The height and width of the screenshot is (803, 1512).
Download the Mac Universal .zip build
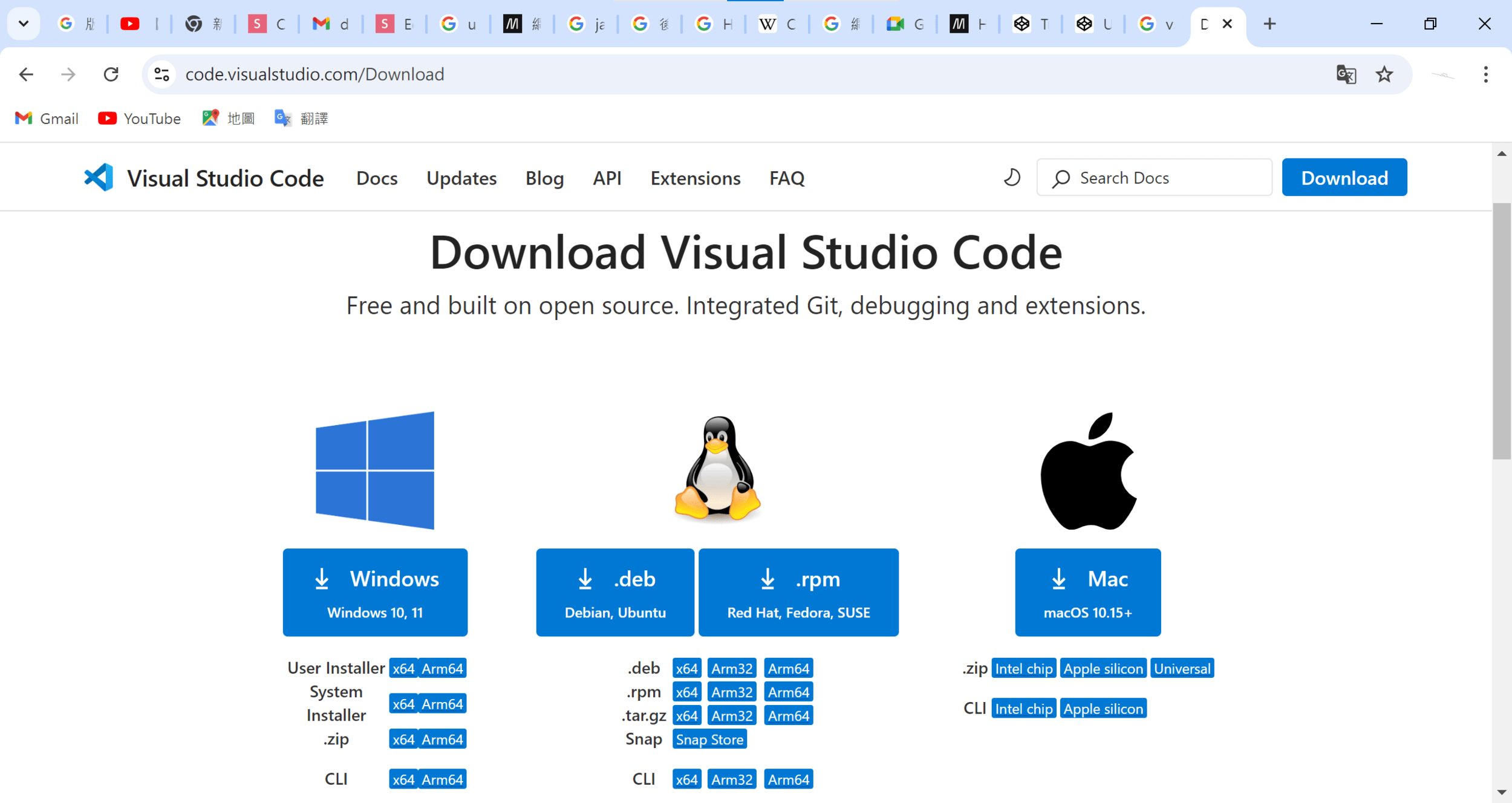(1182, 669)
